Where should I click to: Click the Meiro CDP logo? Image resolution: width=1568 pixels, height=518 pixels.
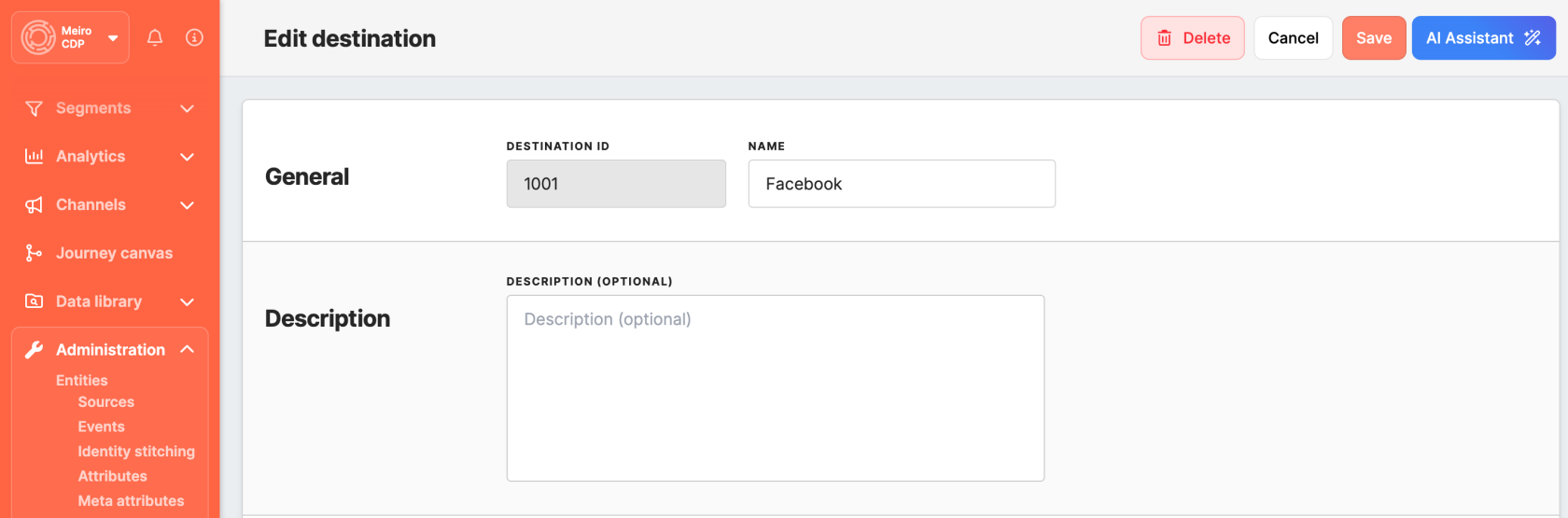(x=39, y=37)
